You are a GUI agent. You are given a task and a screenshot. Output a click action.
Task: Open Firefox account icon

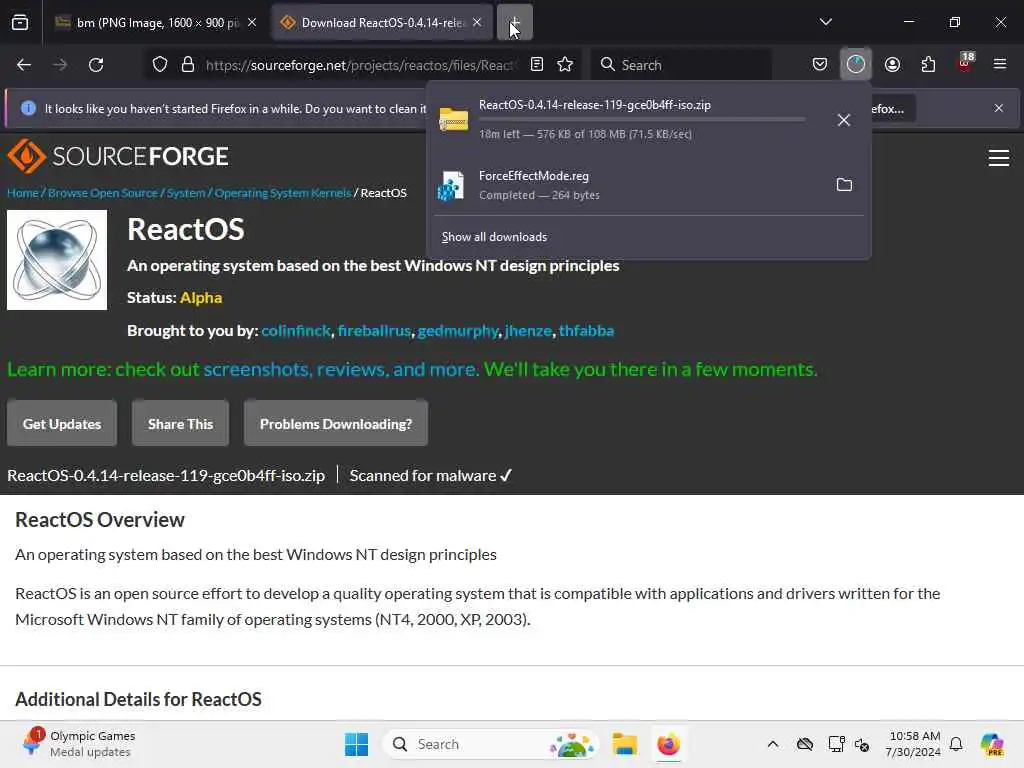pyautogui.click(x=892, y=65)
